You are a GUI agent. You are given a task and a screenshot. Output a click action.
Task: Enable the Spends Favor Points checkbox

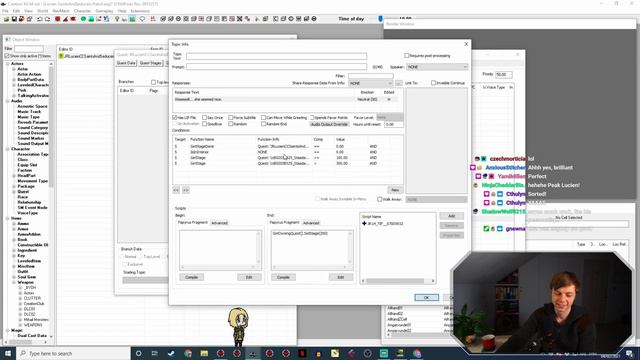click(x=312, y=118)
